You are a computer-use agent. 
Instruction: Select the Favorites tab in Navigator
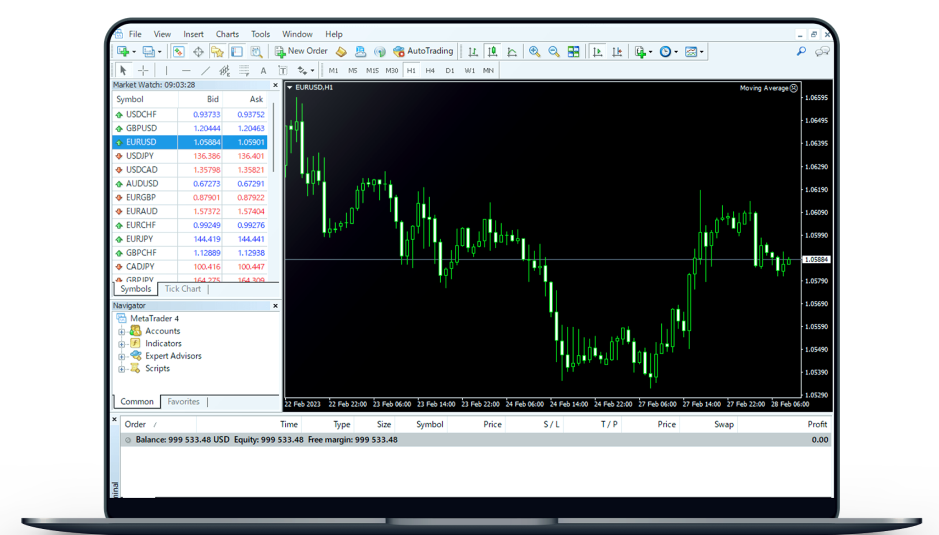point(183,402)
